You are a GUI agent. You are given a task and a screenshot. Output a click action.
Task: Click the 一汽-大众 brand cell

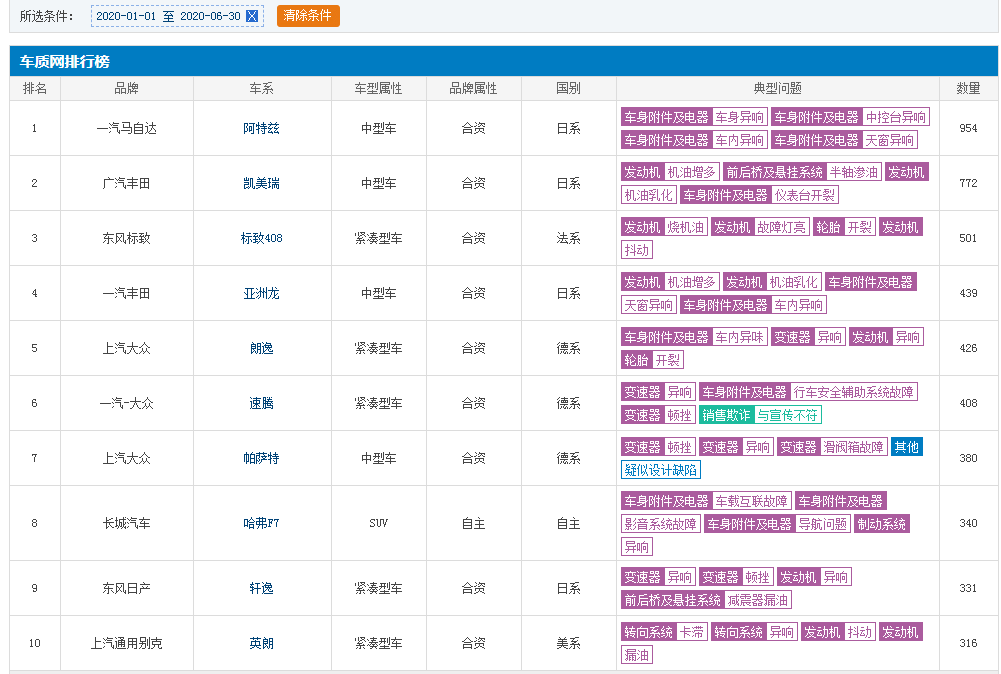pos(126,403)
